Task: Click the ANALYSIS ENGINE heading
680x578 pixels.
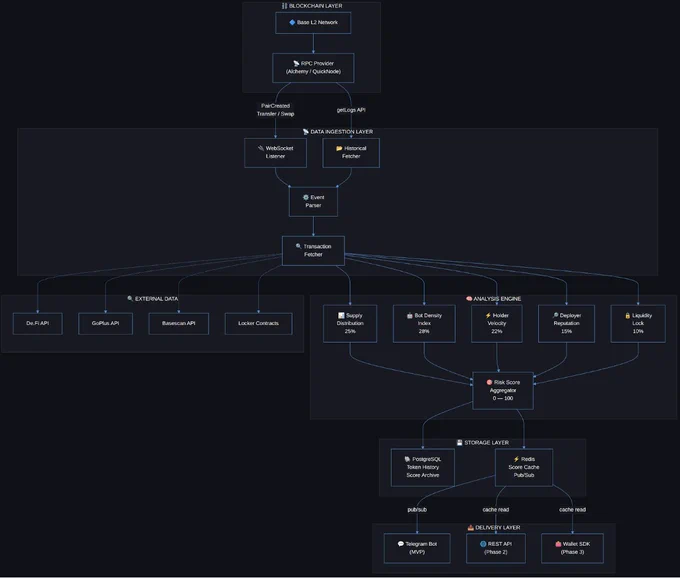Action: click(x=497, y=299)
